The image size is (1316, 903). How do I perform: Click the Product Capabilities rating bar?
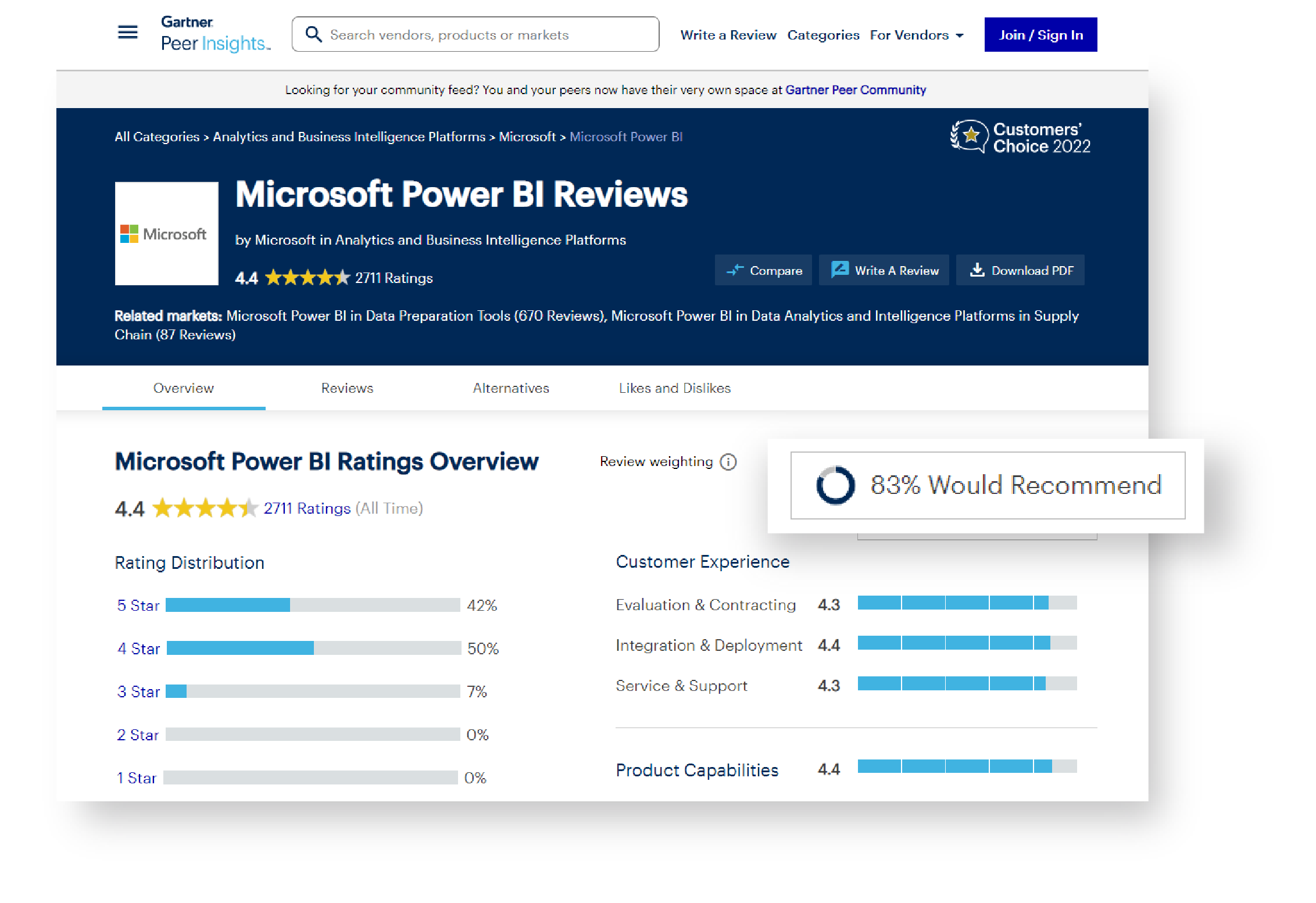pos(967,766)
